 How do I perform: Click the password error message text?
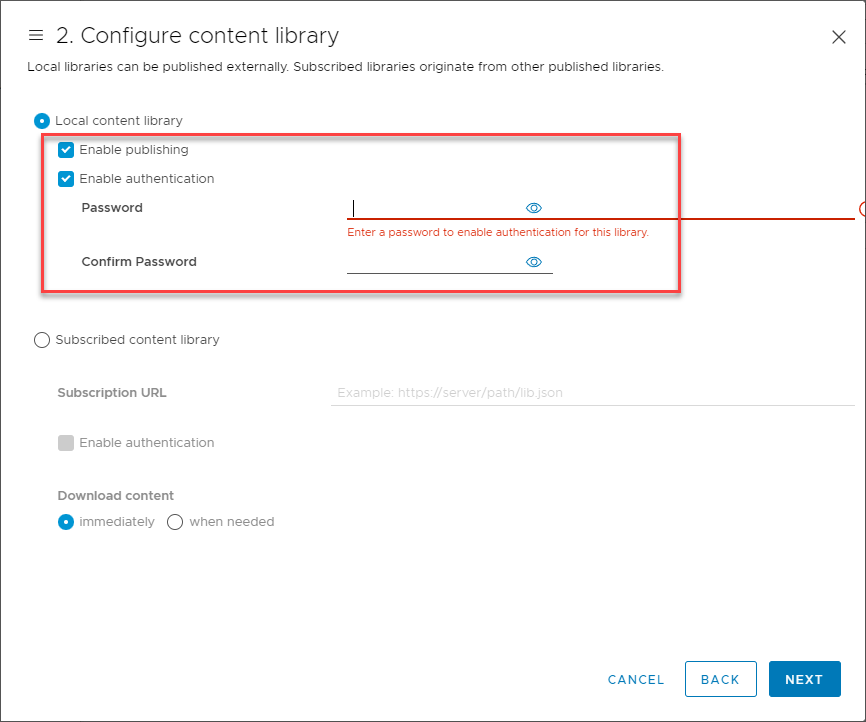click(498, 233)
